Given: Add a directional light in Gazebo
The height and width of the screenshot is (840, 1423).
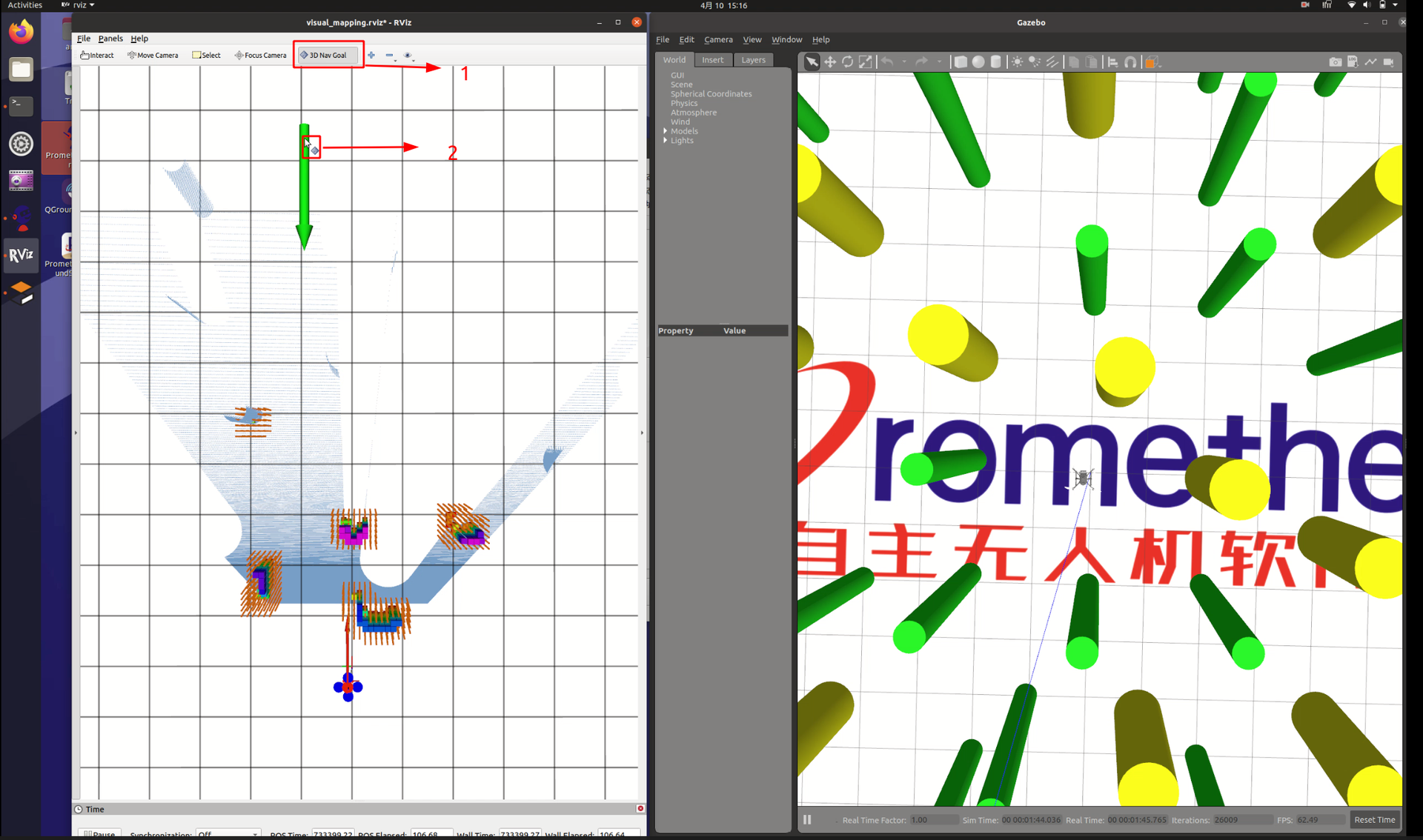Looking at the screenshot, I should point(1053,62).
